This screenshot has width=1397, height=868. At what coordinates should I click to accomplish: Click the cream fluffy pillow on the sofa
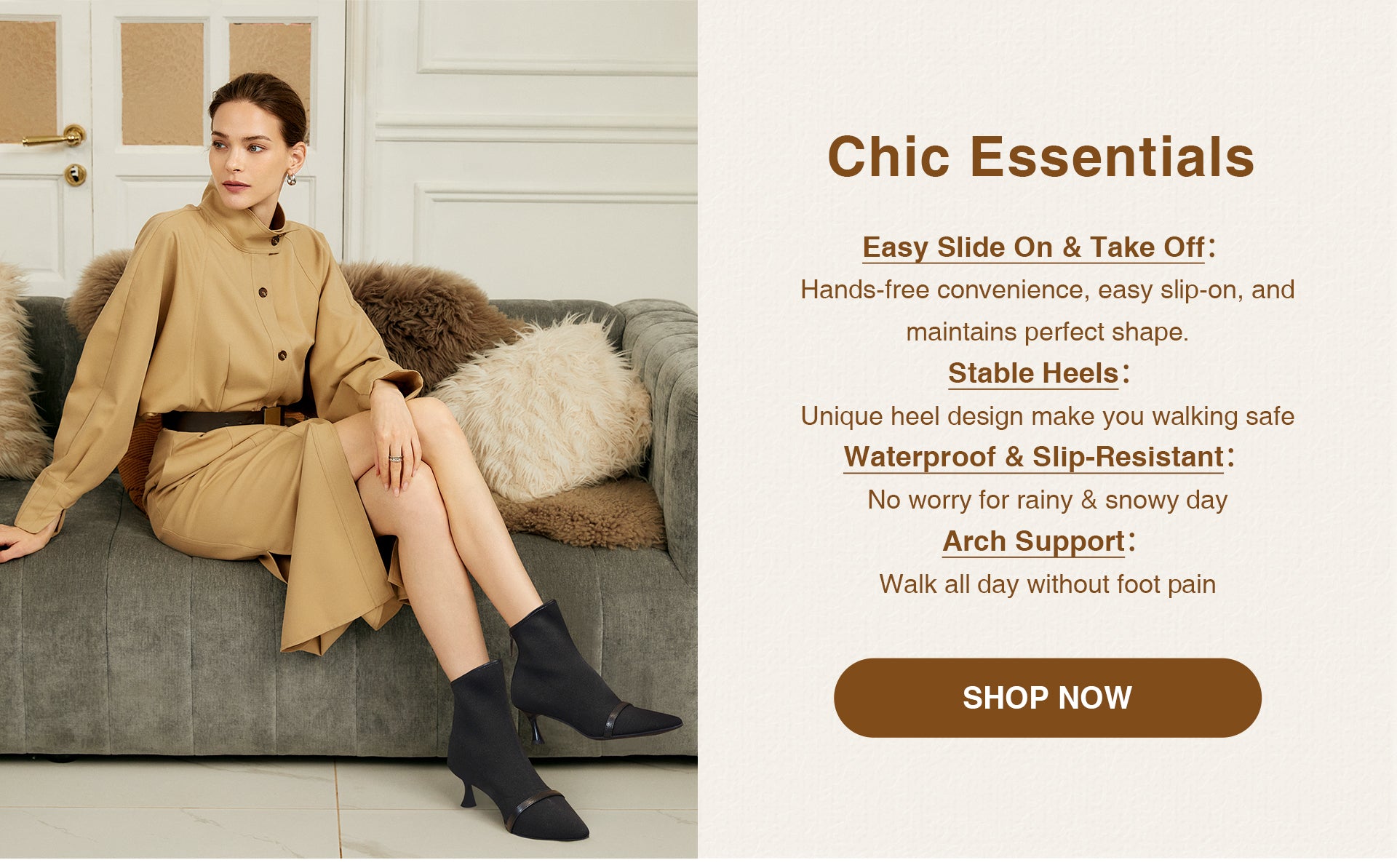click(549, 407)
